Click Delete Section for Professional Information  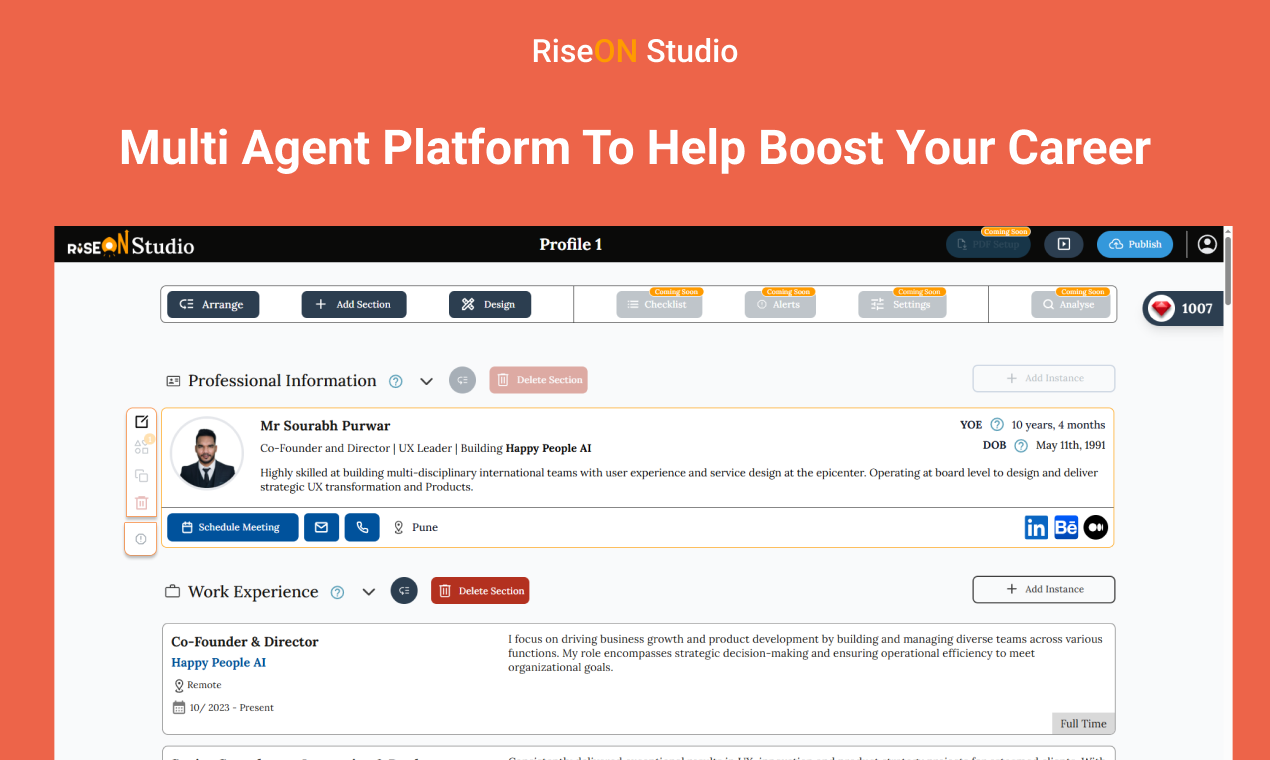[538, 380]
